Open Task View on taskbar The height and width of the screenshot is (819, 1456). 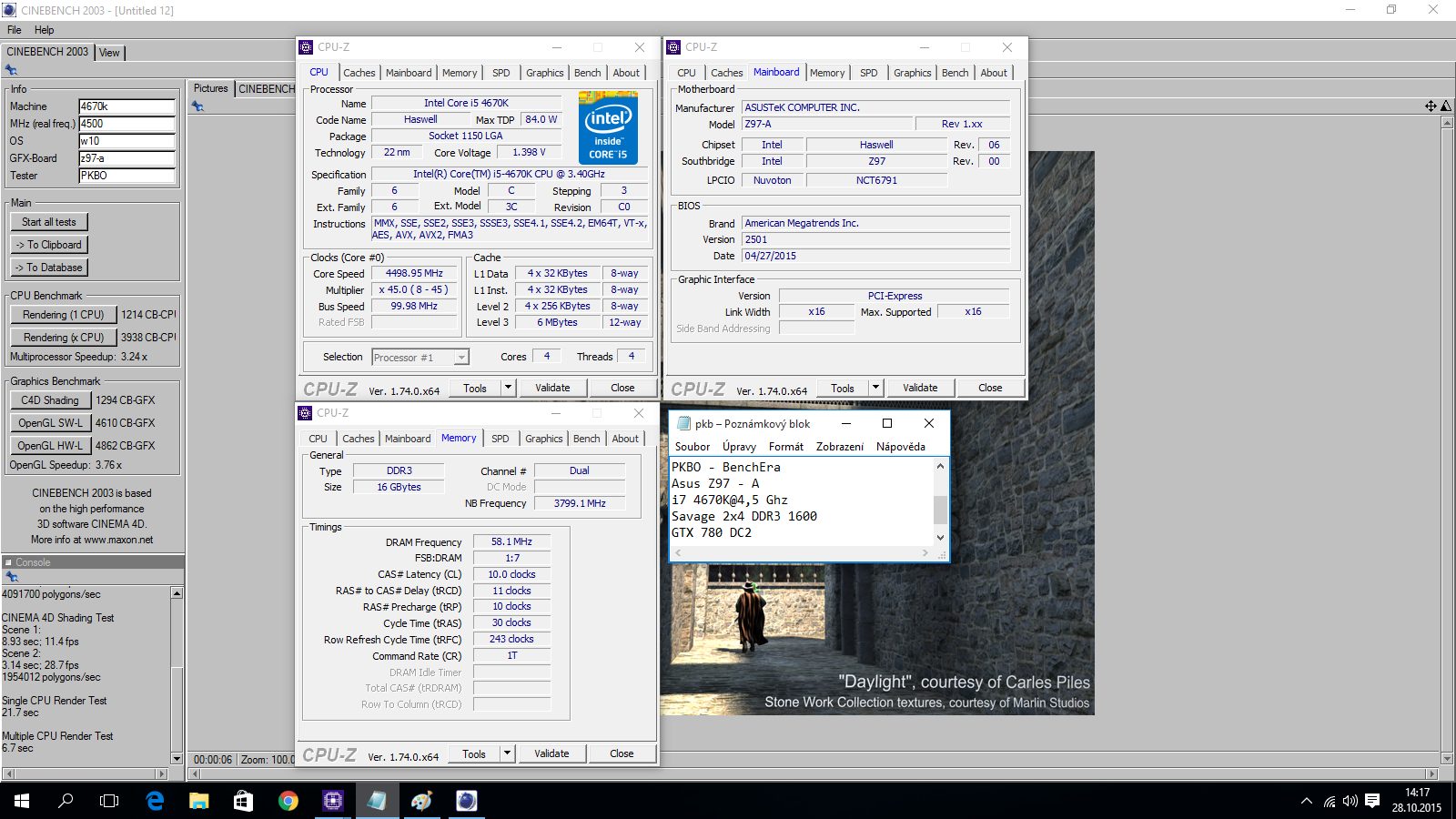pyautogui.click(x=109, y=801)
